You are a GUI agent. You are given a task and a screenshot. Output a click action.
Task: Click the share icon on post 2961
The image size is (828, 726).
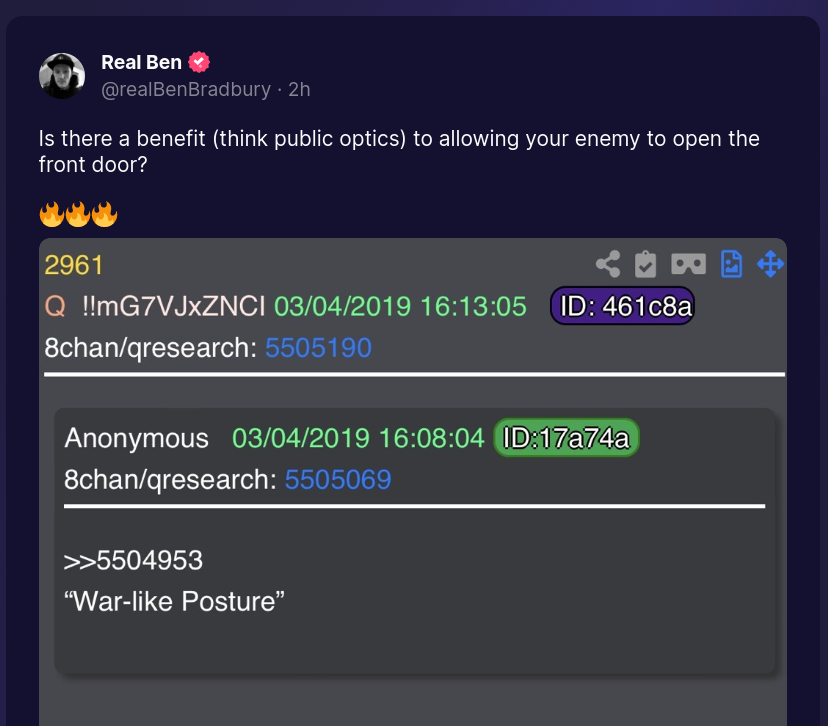point(608,264)
